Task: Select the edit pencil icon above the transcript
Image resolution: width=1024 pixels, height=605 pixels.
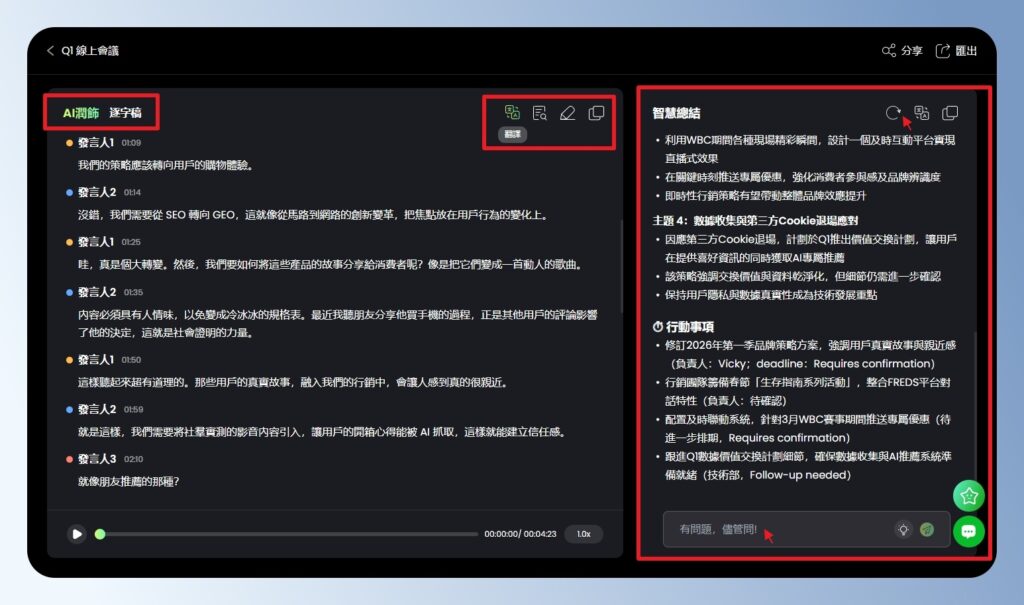Action: point(568,113)
